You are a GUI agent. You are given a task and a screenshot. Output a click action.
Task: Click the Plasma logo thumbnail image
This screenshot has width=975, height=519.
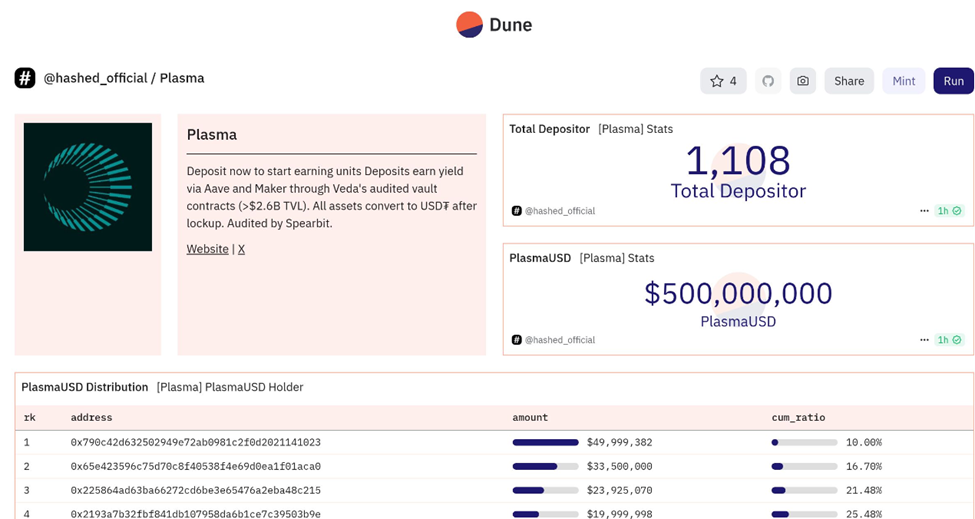tap(88, 187)
